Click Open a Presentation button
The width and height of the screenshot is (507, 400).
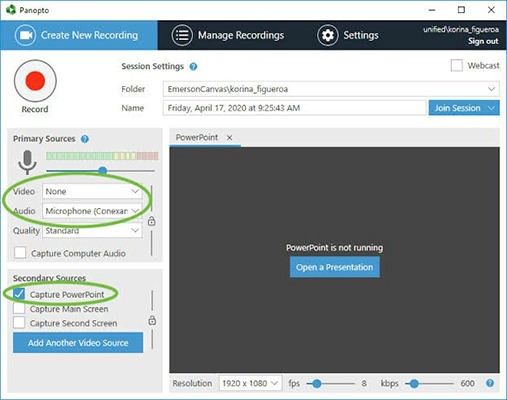click(x=335, y=267)
